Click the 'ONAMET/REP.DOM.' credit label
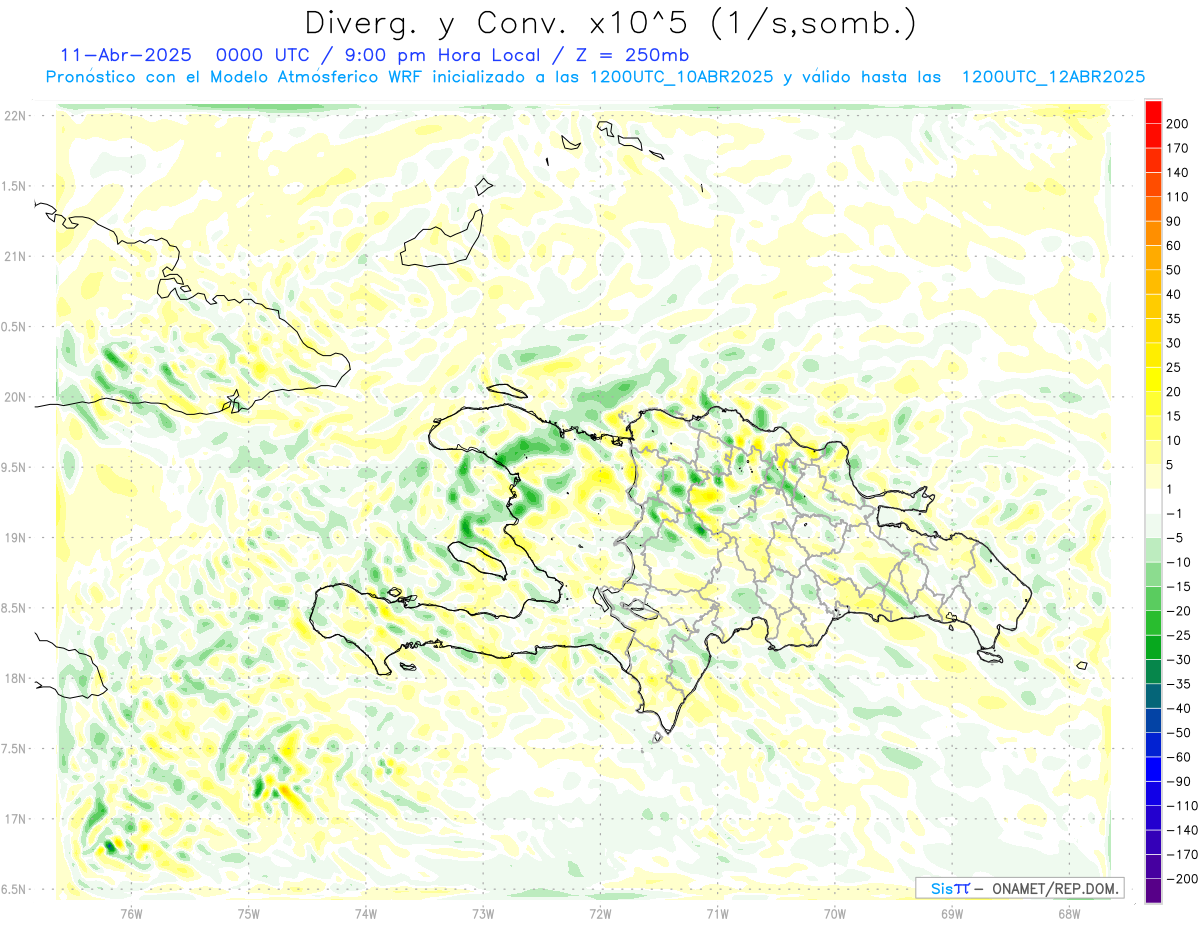The height and width of the screenshot is (927, 1200). pyautogui.click(x=1053, y=888)
